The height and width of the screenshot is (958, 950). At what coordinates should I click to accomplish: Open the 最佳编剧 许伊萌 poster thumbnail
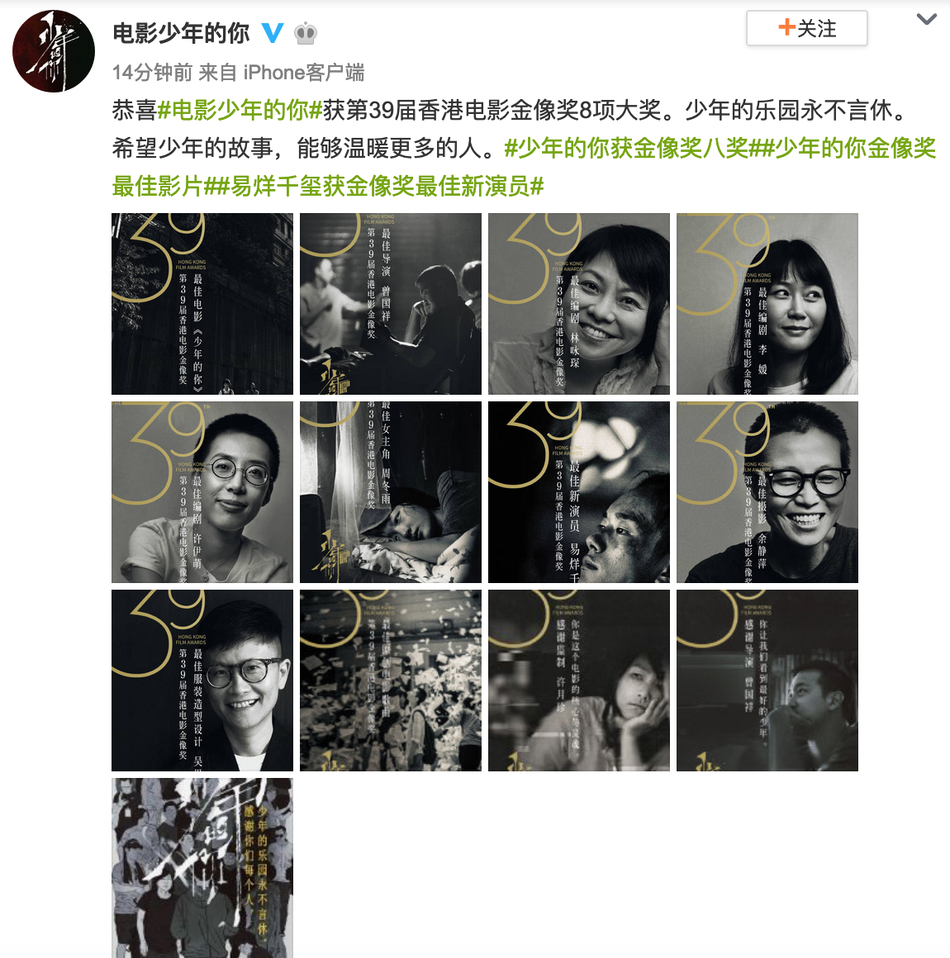(x=202, y=492)
